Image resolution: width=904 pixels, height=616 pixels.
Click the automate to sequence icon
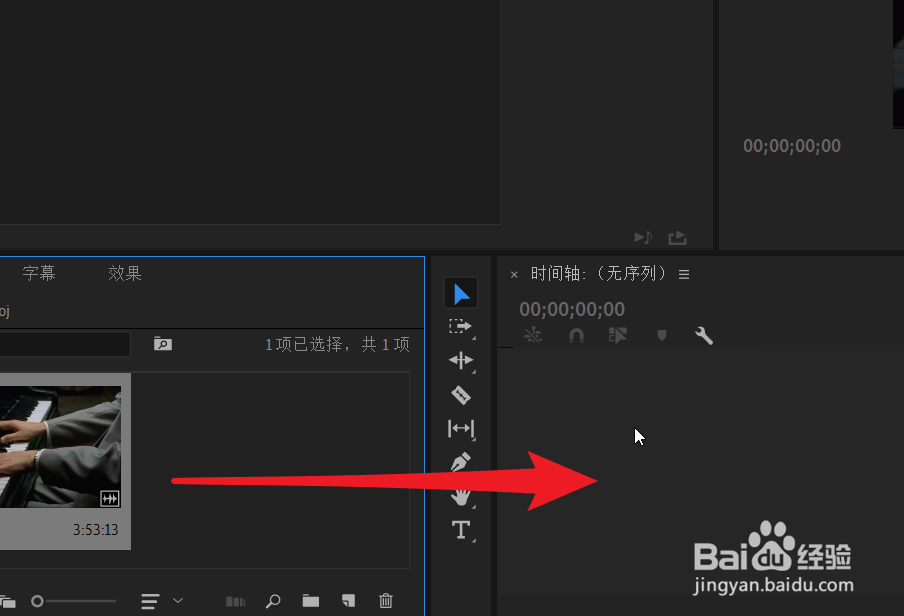[235, 602]
